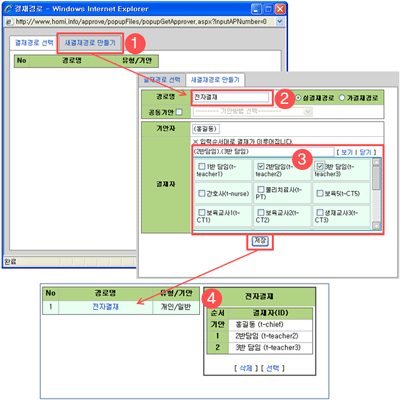Click the 보기 link

pos(347,152)
